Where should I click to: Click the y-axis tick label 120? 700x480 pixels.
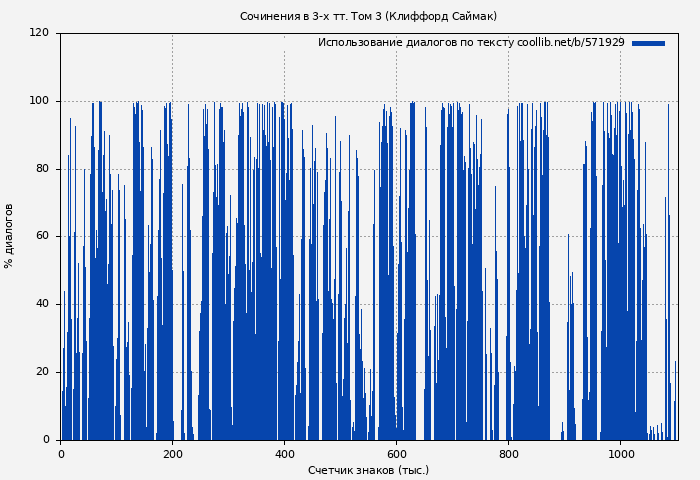pyautogui.click(x=39, y=33)
